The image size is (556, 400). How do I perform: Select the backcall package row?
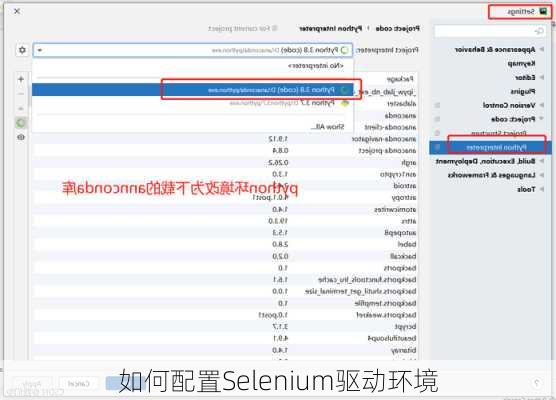tap(225, 256)
